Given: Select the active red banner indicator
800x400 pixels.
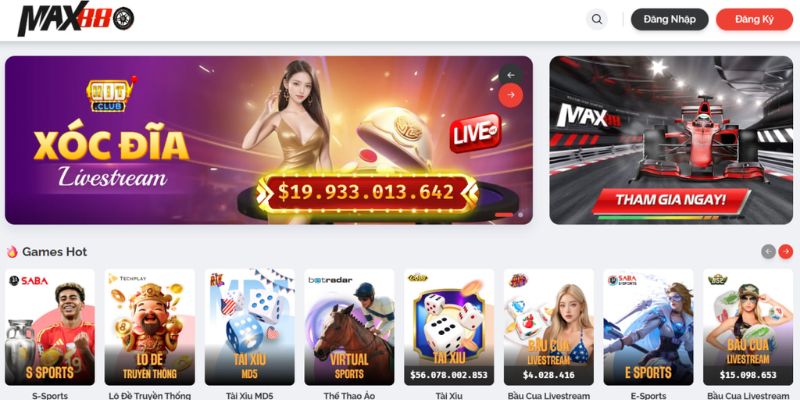Looking at the screenshot, I should point(504,215).
